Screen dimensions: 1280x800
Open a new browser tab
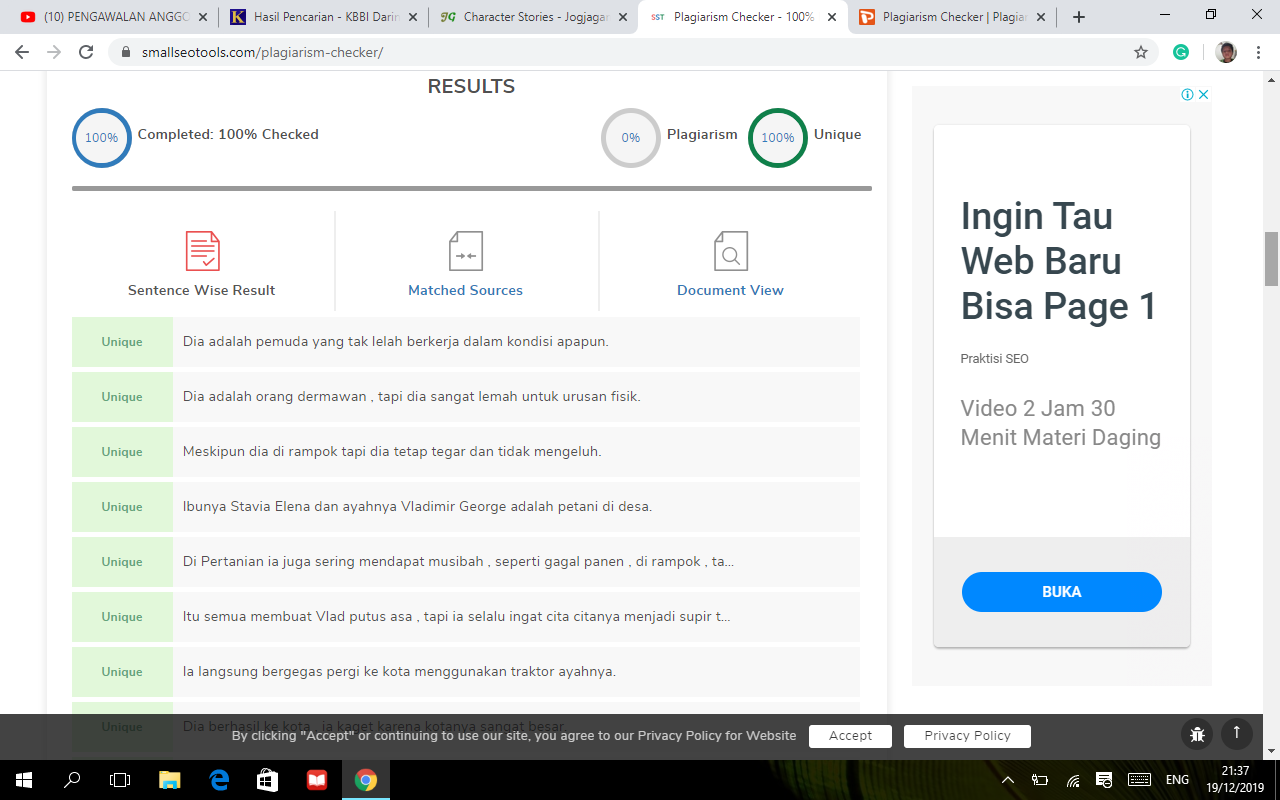pyautogui.click(x=1078, y=17)
